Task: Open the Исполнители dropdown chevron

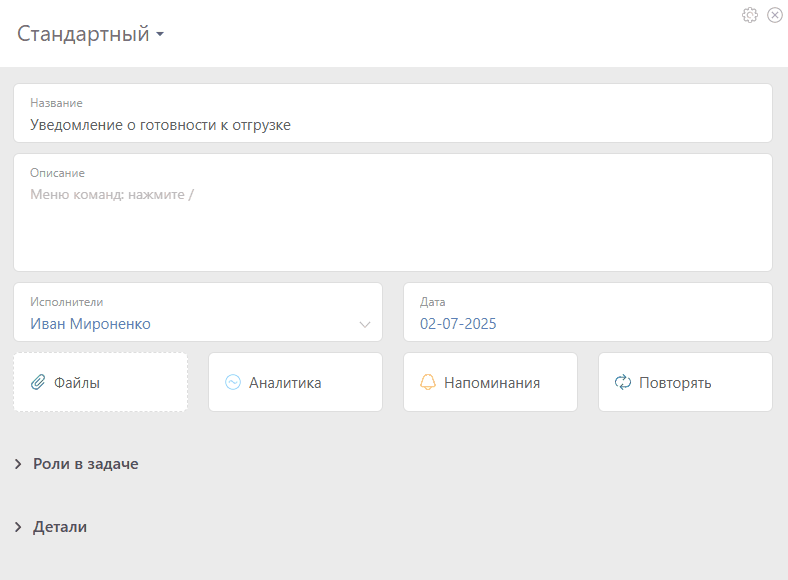Action: point(365,324)
